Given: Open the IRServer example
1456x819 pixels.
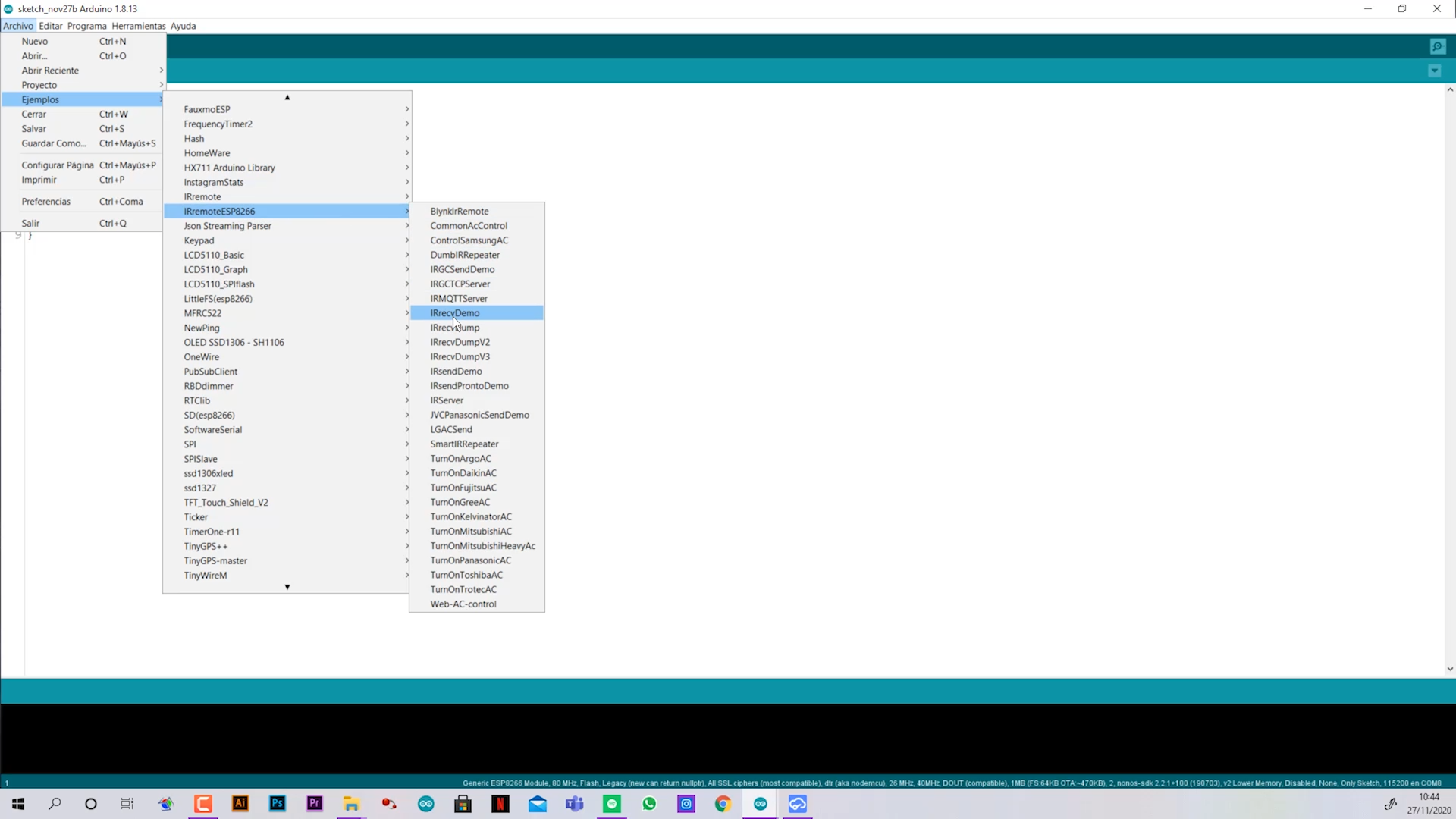Looking at the screenshot, I should click(477, 400).
